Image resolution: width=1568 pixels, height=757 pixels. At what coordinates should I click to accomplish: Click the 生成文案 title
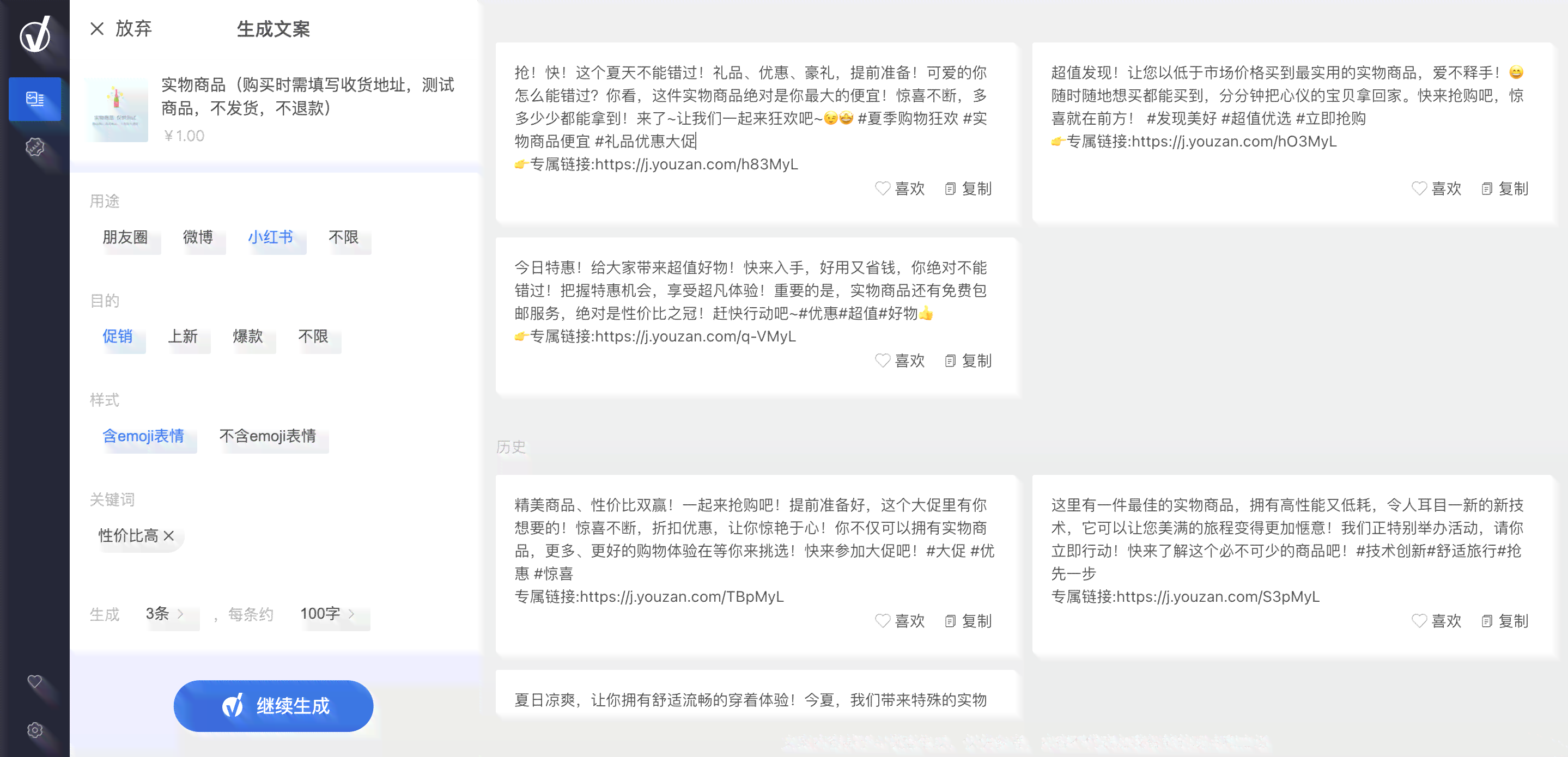[274, 29]
